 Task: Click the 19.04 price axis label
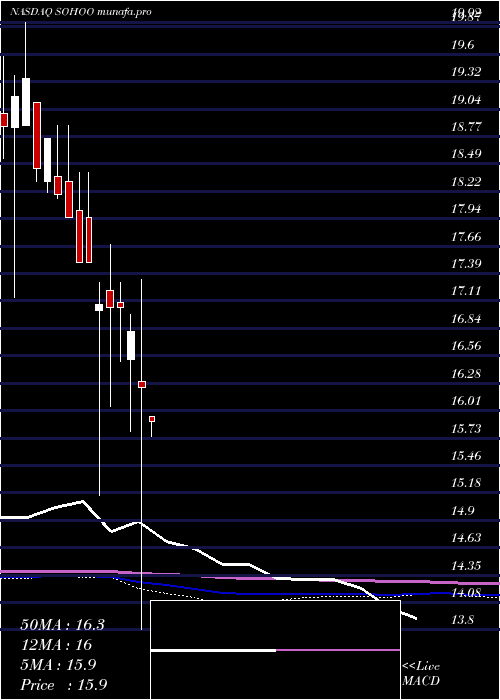(x=466, y=100)
